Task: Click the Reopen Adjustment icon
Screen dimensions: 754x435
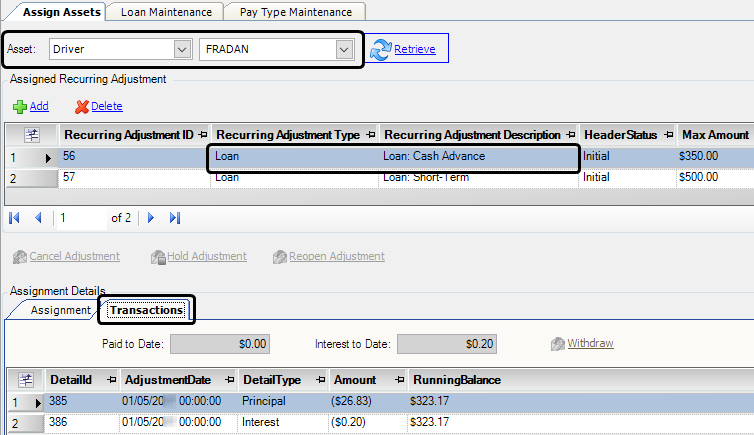Action: (x=280, y=257)
